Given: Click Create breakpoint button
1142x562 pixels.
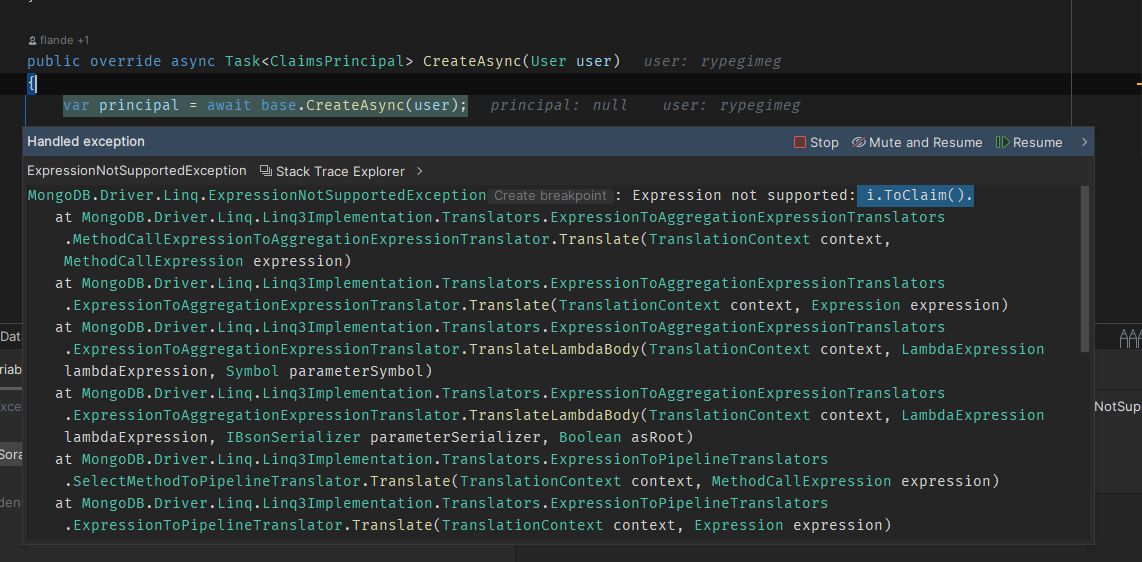Looking at the screenshot, I should click(x=550, y=196).
